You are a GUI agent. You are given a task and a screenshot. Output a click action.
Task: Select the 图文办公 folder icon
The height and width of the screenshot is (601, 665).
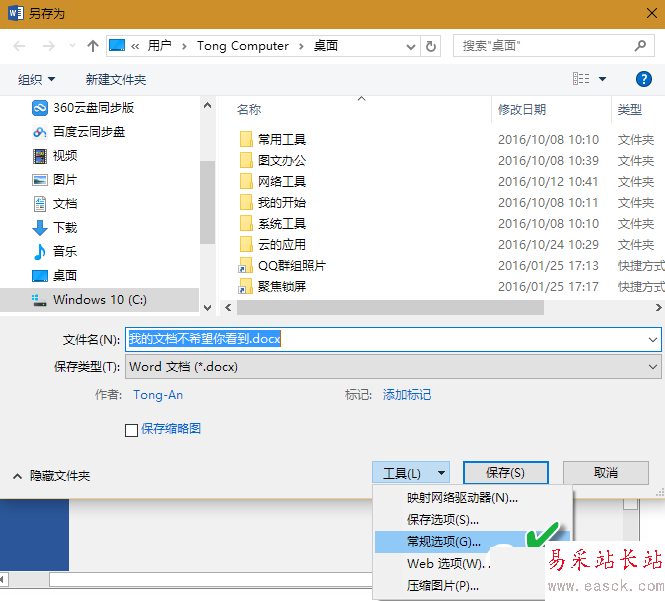coord(246,160)
